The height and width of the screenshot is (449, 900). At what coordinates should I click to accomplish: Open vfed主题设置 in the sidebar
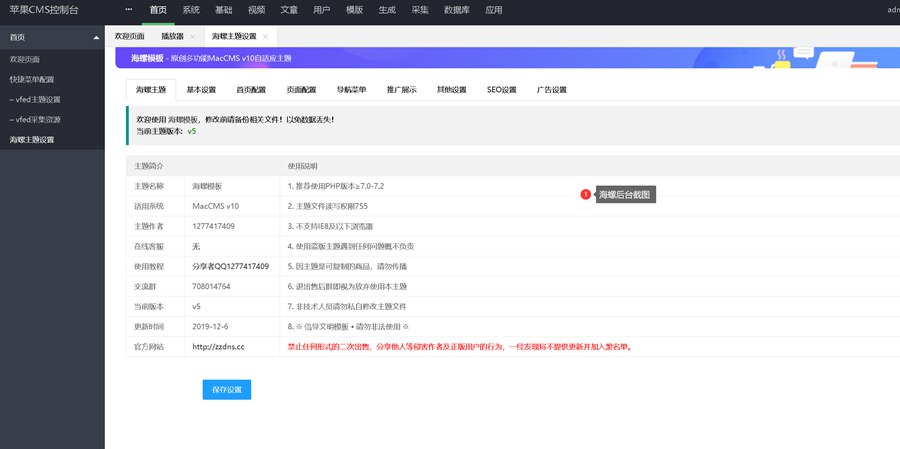point(35,99)
